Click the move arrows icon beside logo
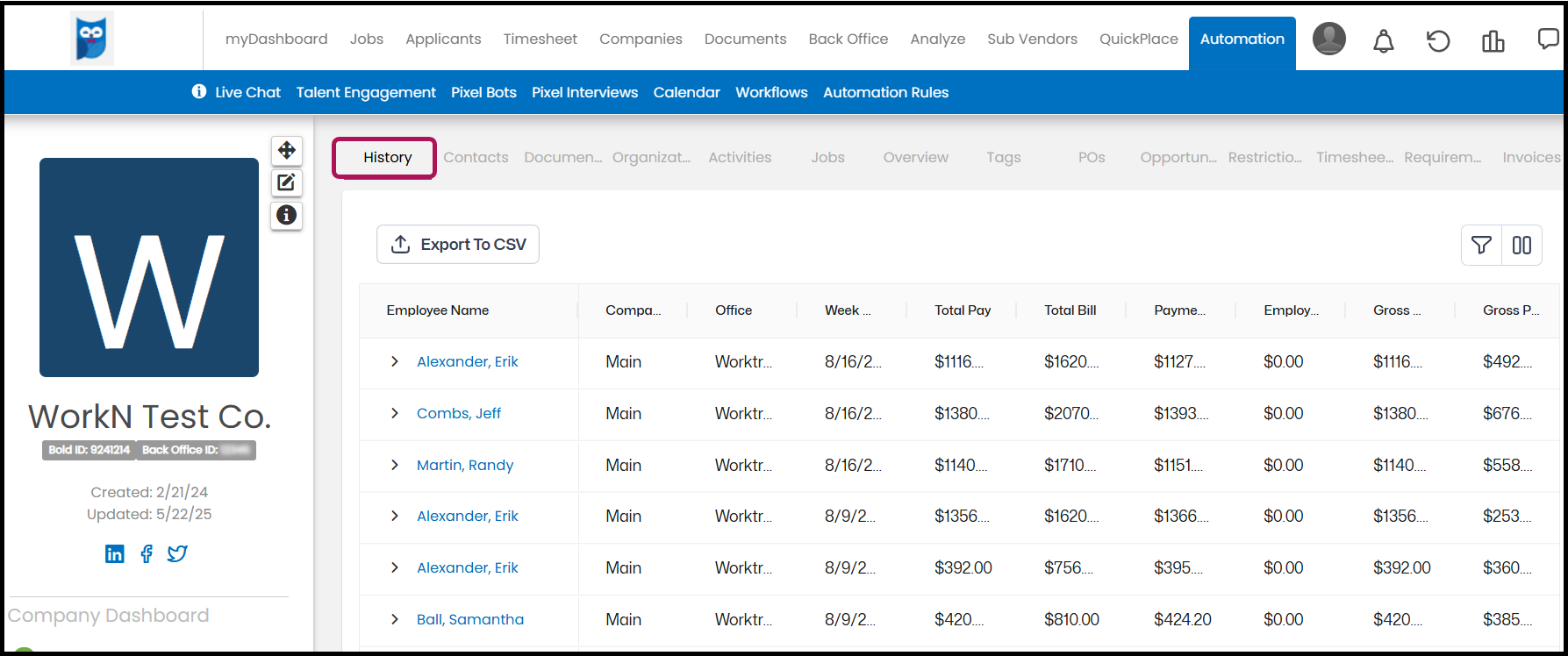1568x656 pixels. pos(287,150)
